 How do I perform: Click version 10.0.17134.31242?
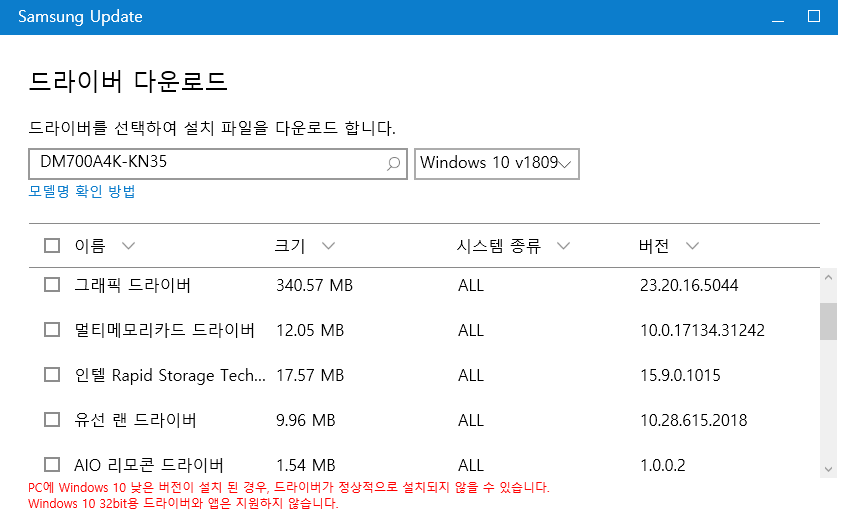tap(702, 330)
